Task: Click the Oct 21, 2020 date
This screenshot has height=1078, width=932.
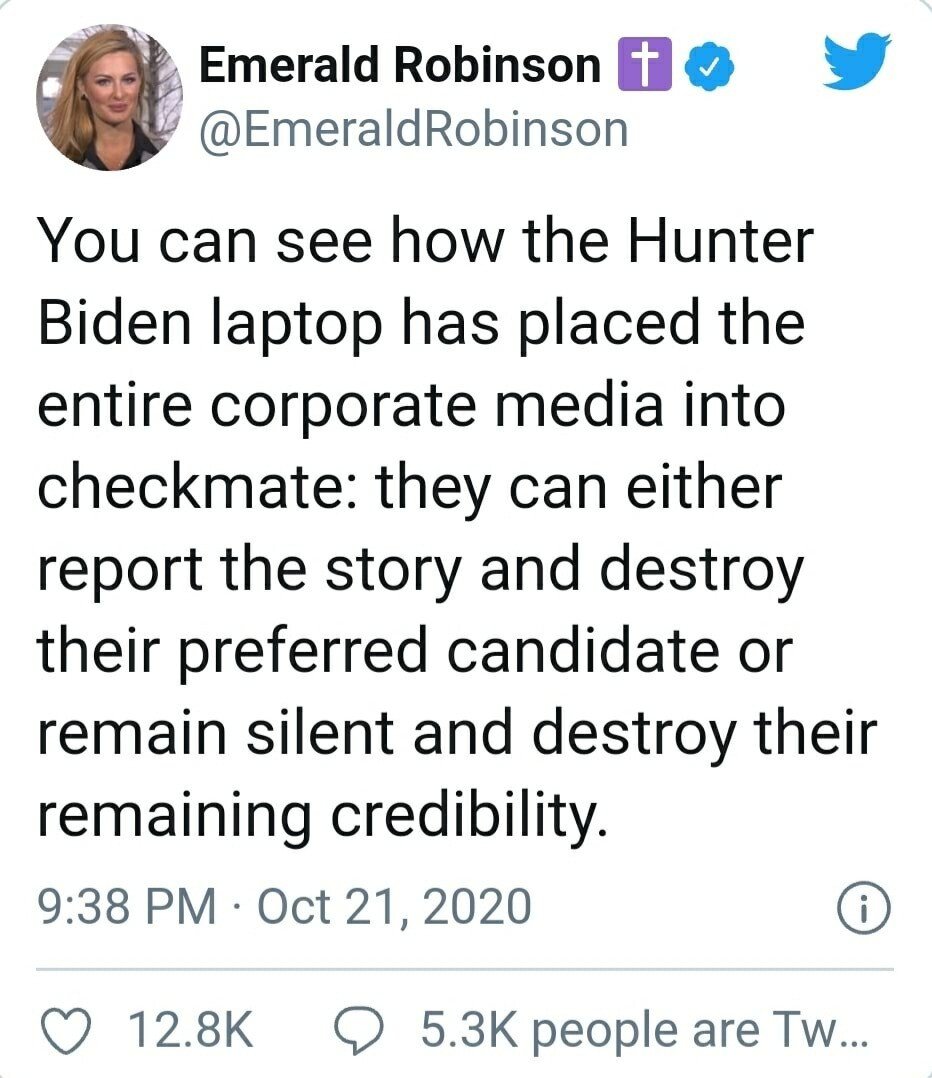Action: (x=394, y=906)
